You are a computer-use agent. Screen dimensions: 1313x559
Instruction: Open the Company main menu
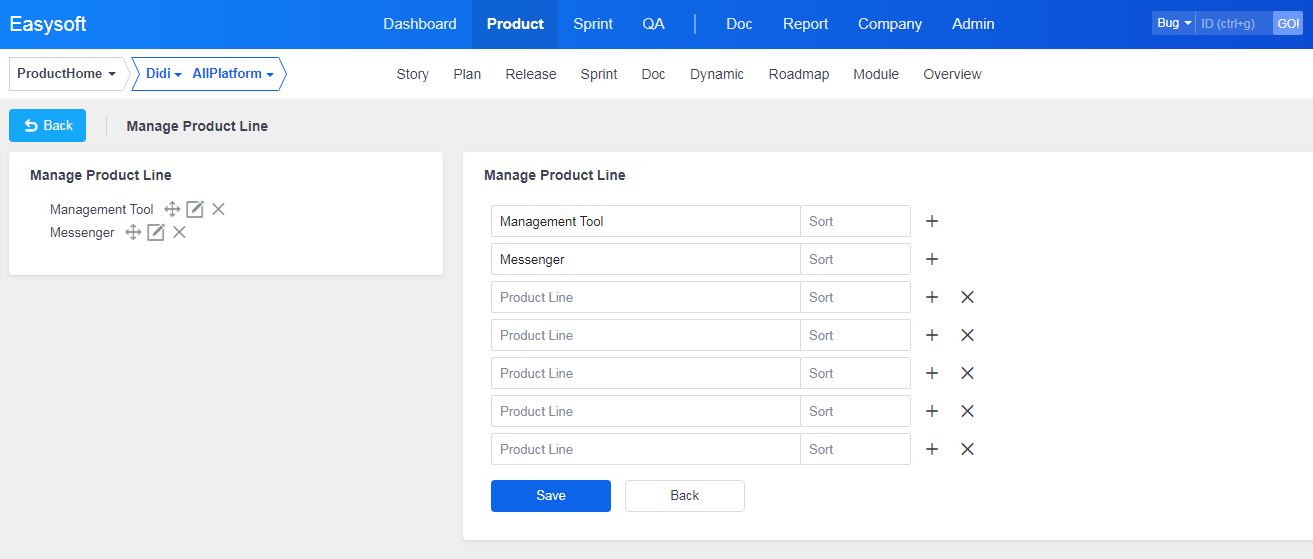coord(890,24)
